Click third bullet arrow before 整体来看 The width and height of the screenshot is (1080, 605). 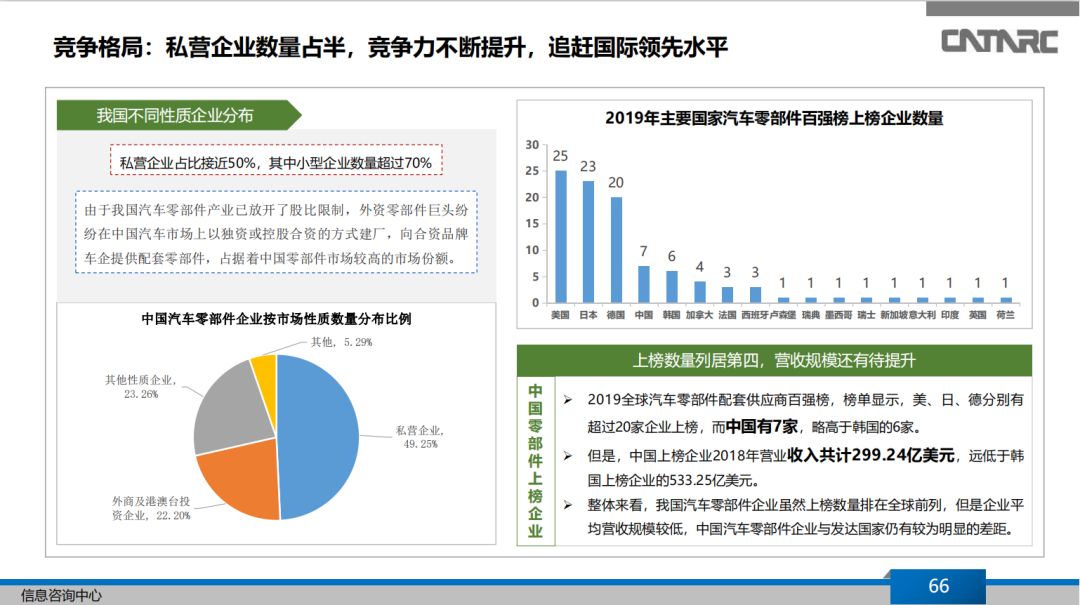[568, 505]
